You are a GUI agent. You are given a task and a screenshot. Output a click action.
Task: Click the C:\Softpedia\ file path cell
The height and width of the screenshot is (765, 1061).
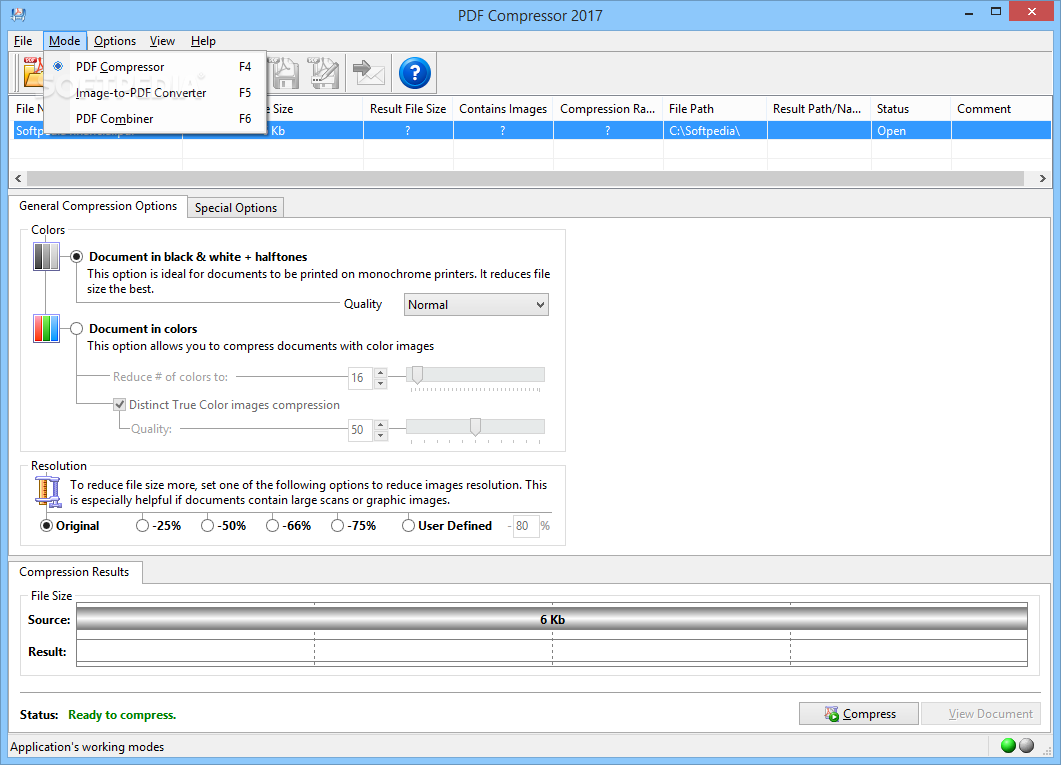pyautogui.click(x=715, y=131)
